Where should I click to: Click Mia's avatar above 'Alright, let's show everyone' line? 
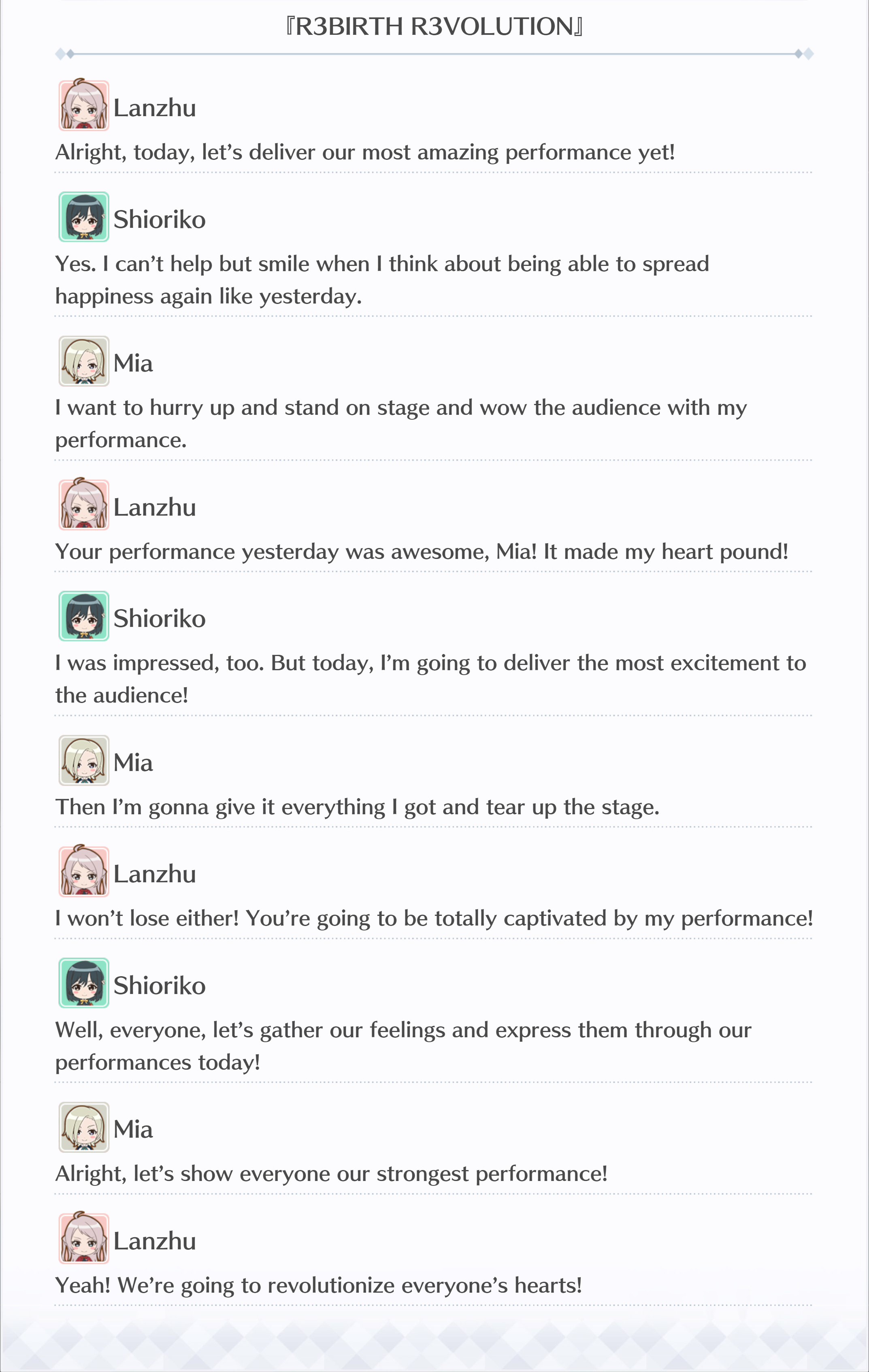coord(84,1128)
